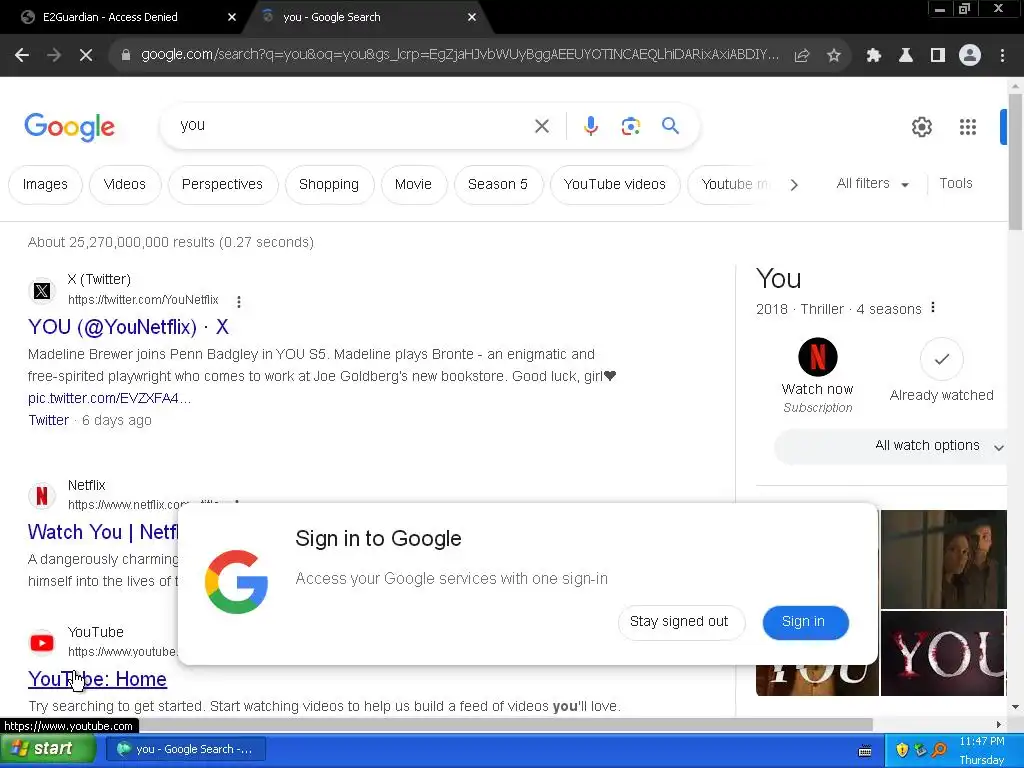Open the pic.twitter.com link
Image resolution: width=1024 pixels, height=768 pixels.
[x=110, y=398]
